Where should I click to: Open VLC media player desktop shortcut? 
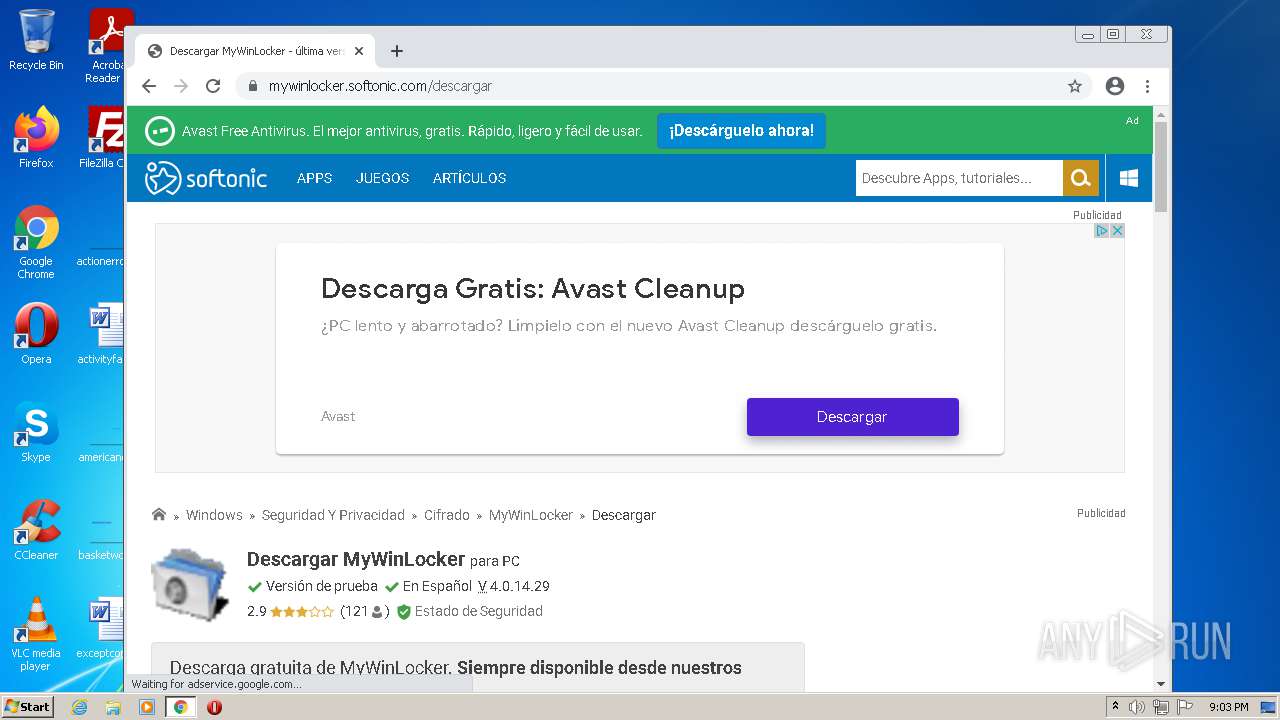click(36, 633)
